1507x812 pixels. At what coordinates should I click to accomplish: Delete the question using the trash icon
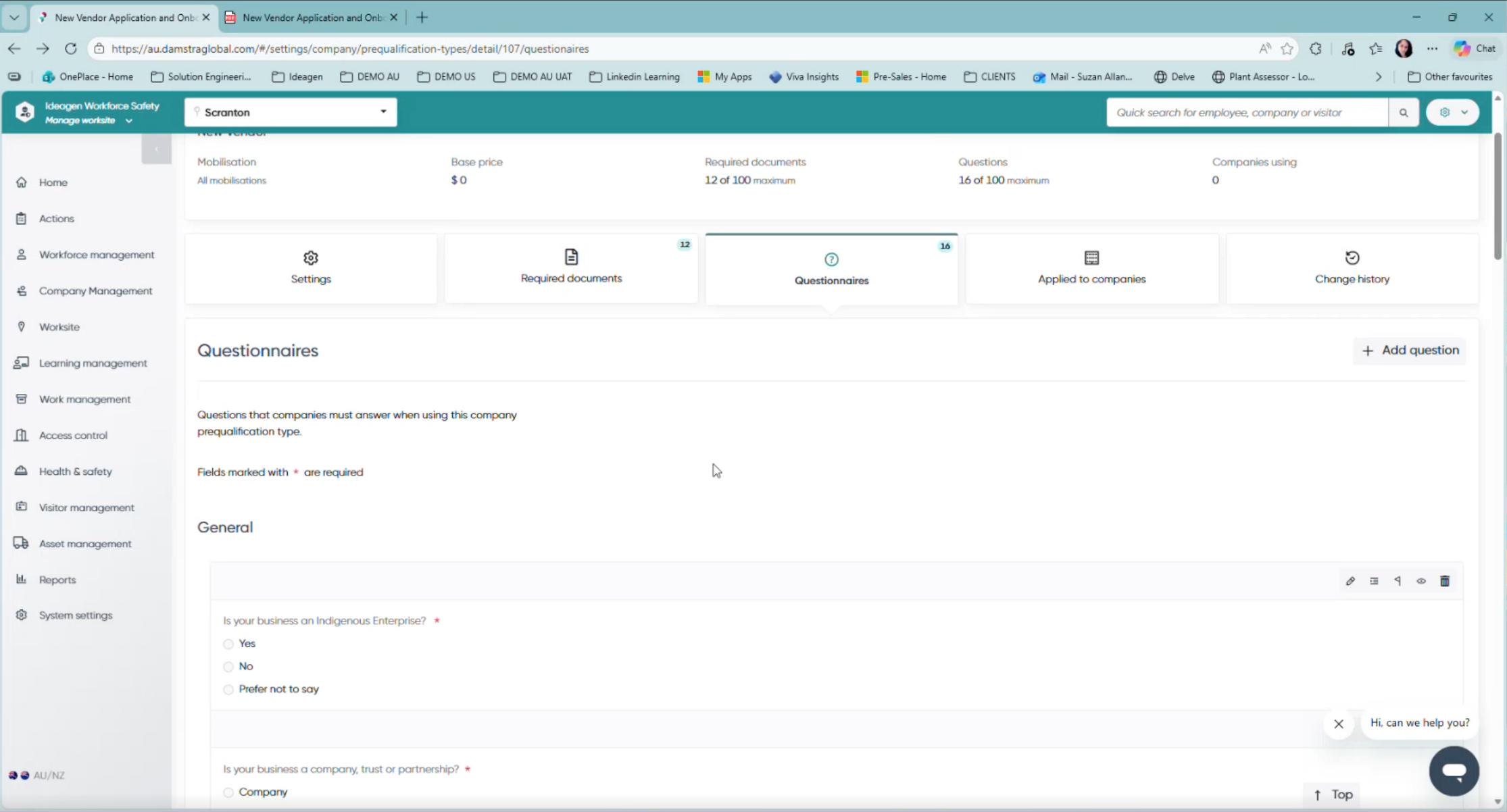[x=1445, y=581]
